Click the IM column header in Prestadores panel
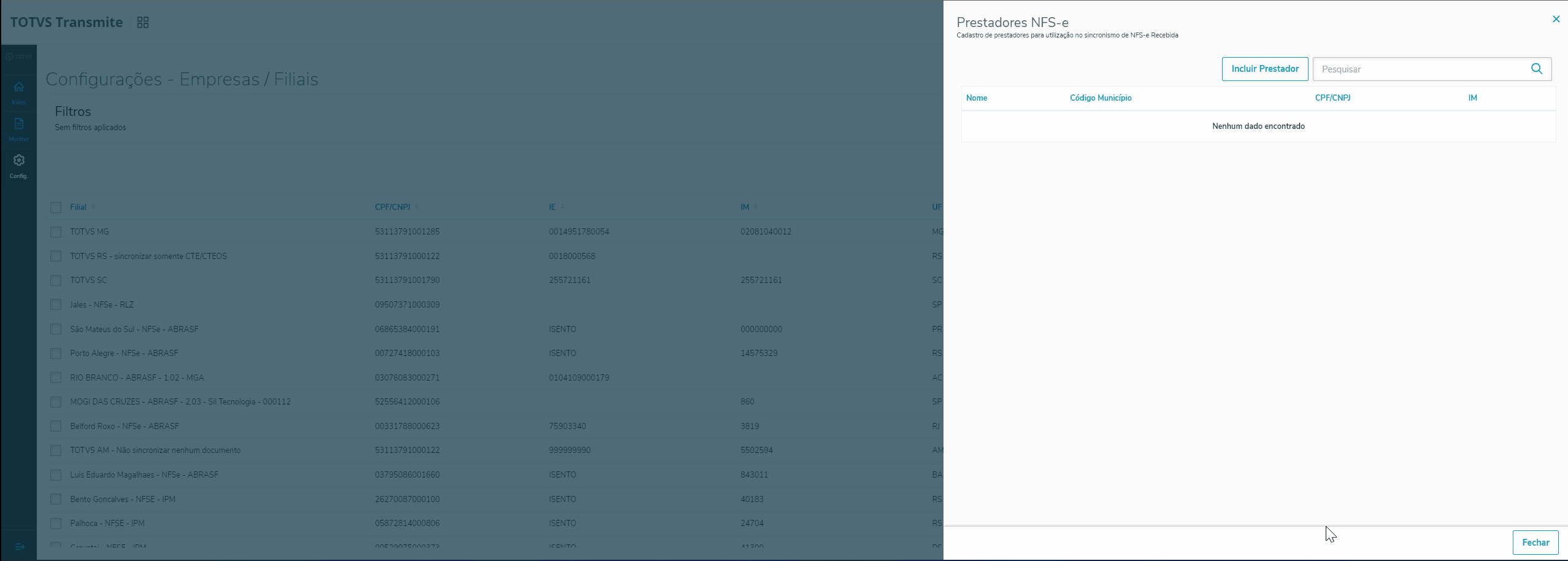Image resolution: width=1568 pixels, height=561 pixels. pos(1472,98)
